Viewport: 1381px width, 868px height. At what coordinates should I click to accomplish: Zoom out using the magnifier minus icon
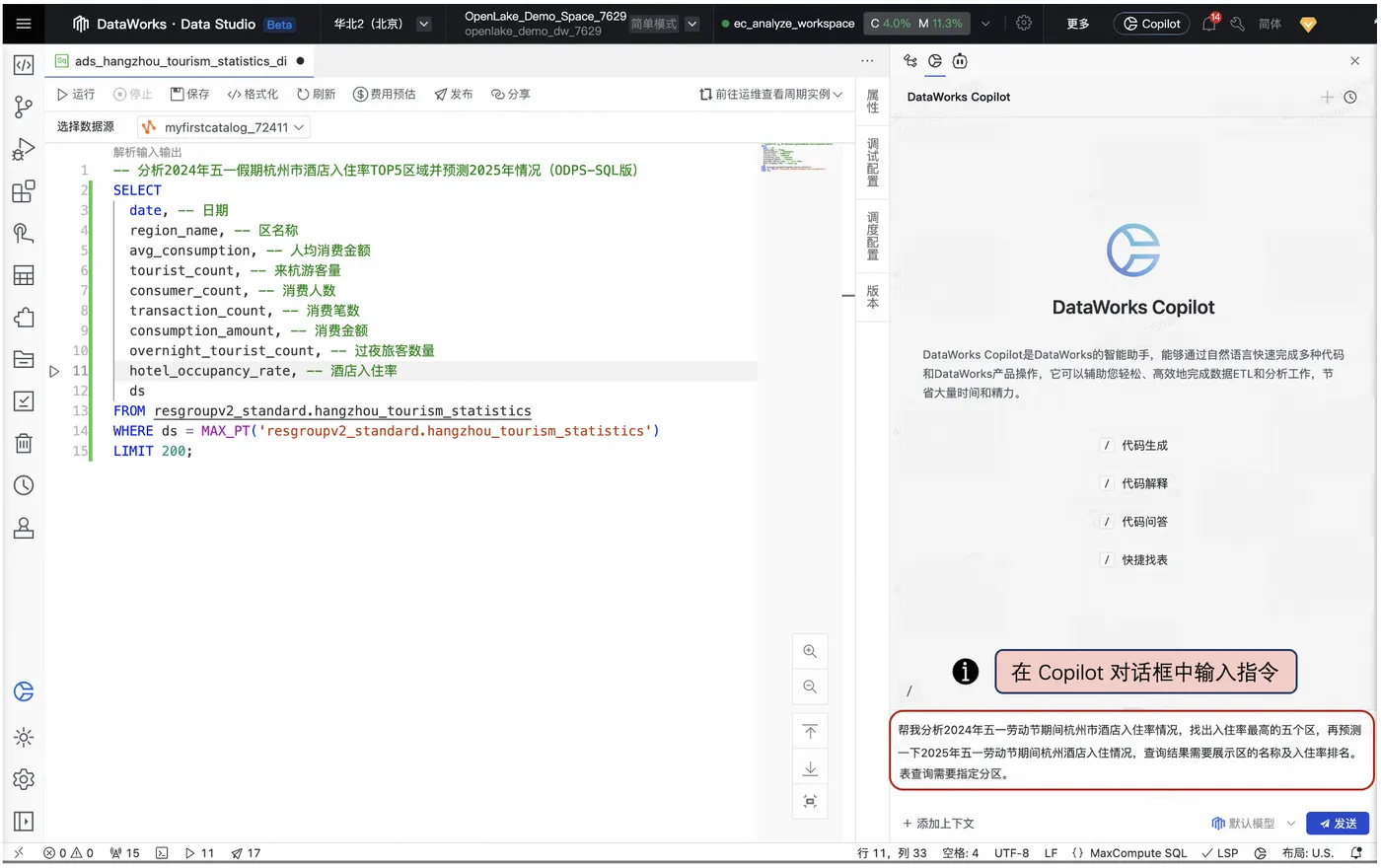tap(810, 687)
